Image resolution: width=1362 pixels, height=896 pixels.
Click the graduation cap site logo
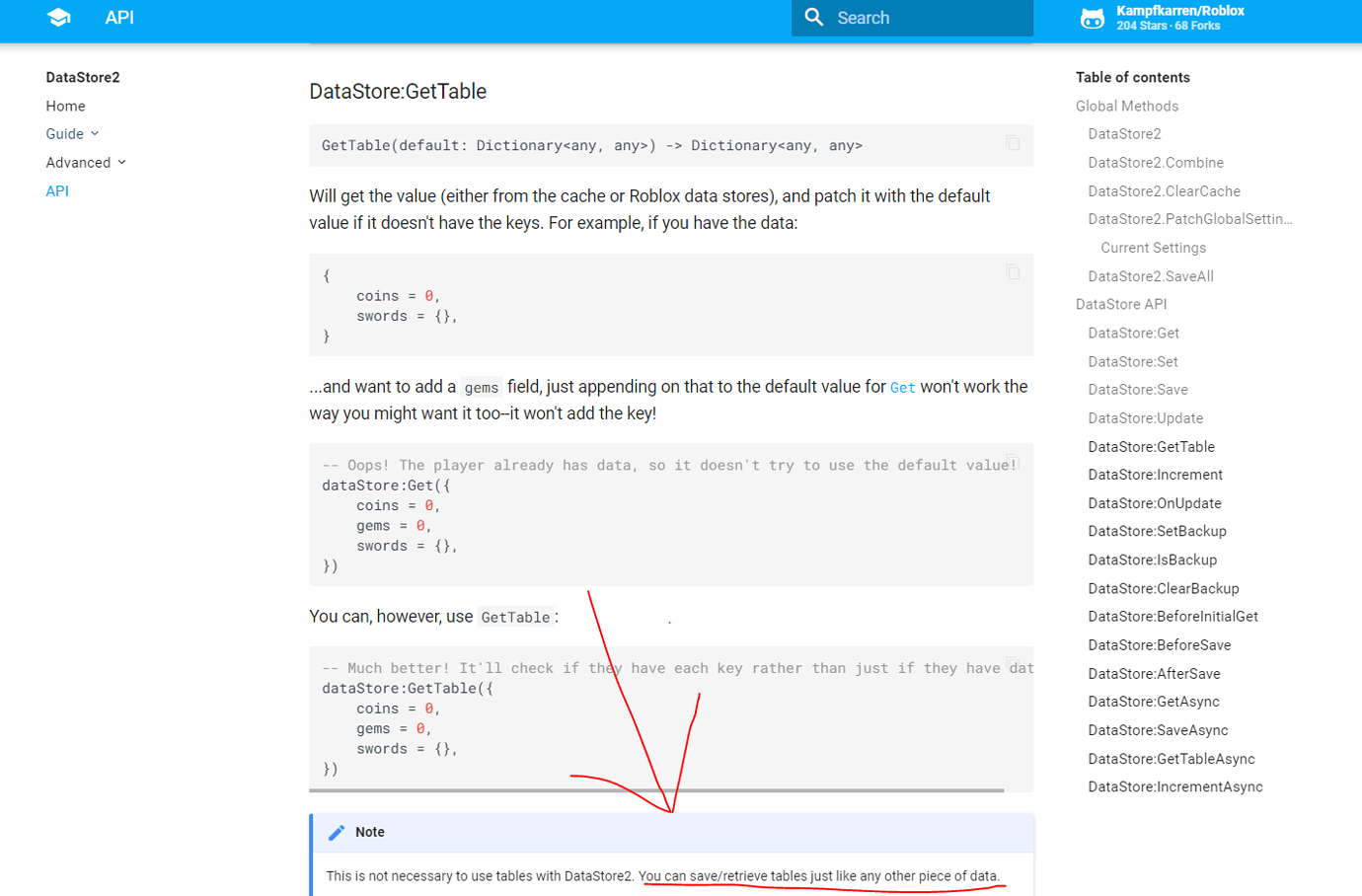point(59,18)
